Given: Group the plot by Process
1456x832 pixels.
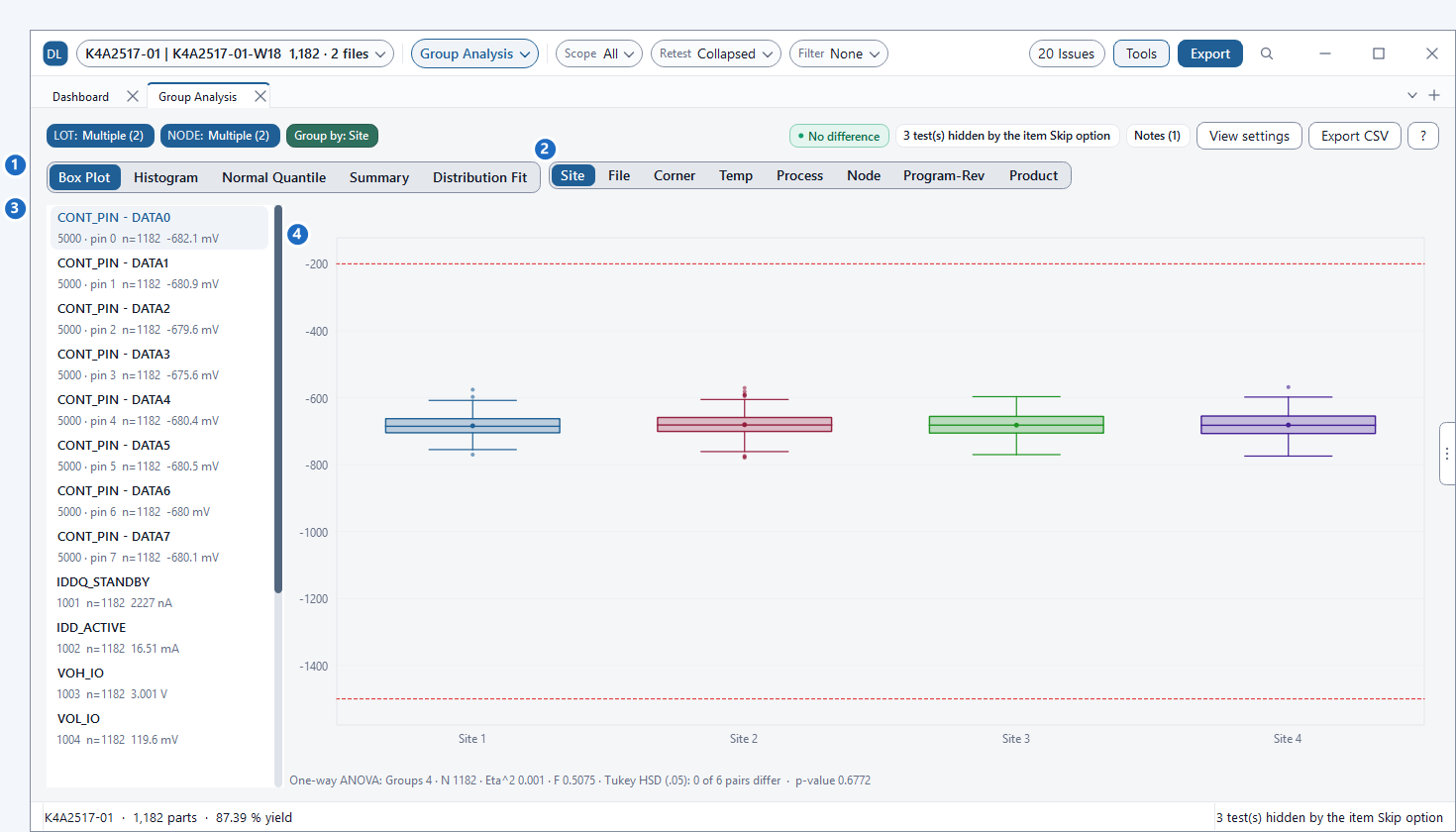Looking at the screenshot, I should point(799,175).
